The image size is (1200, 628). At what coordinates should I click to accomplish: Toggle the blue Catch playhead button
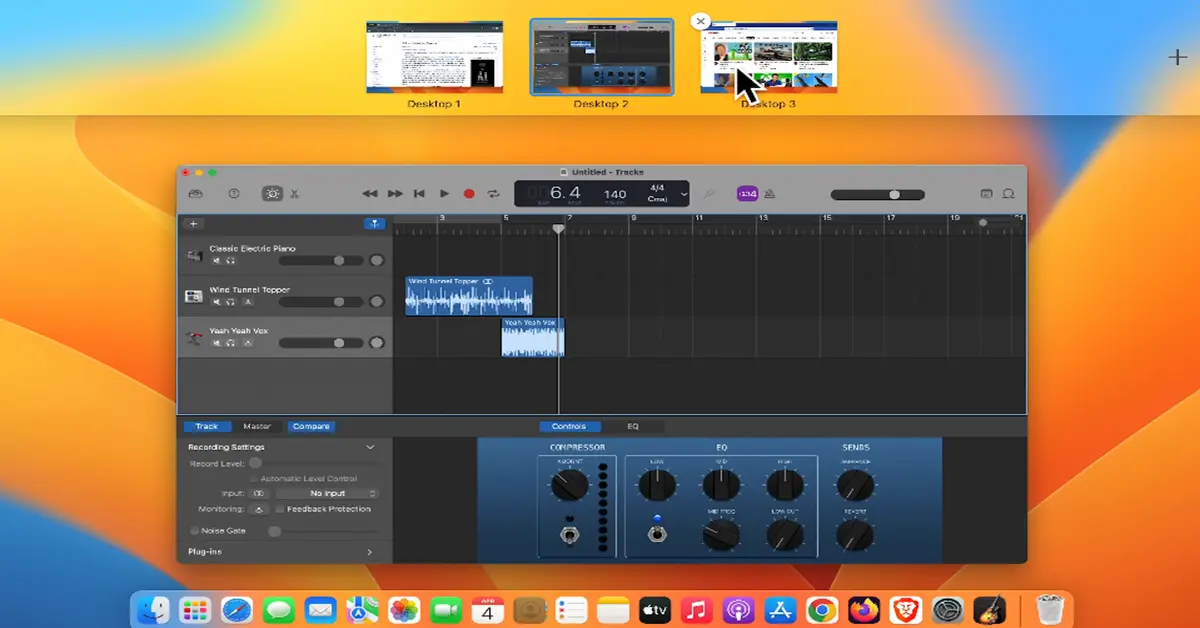coord(375,224)
